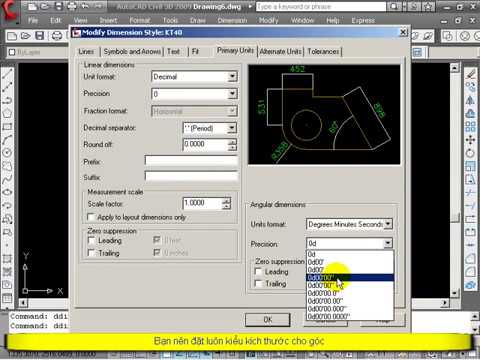Select the Array modify tool

point(470,127)
